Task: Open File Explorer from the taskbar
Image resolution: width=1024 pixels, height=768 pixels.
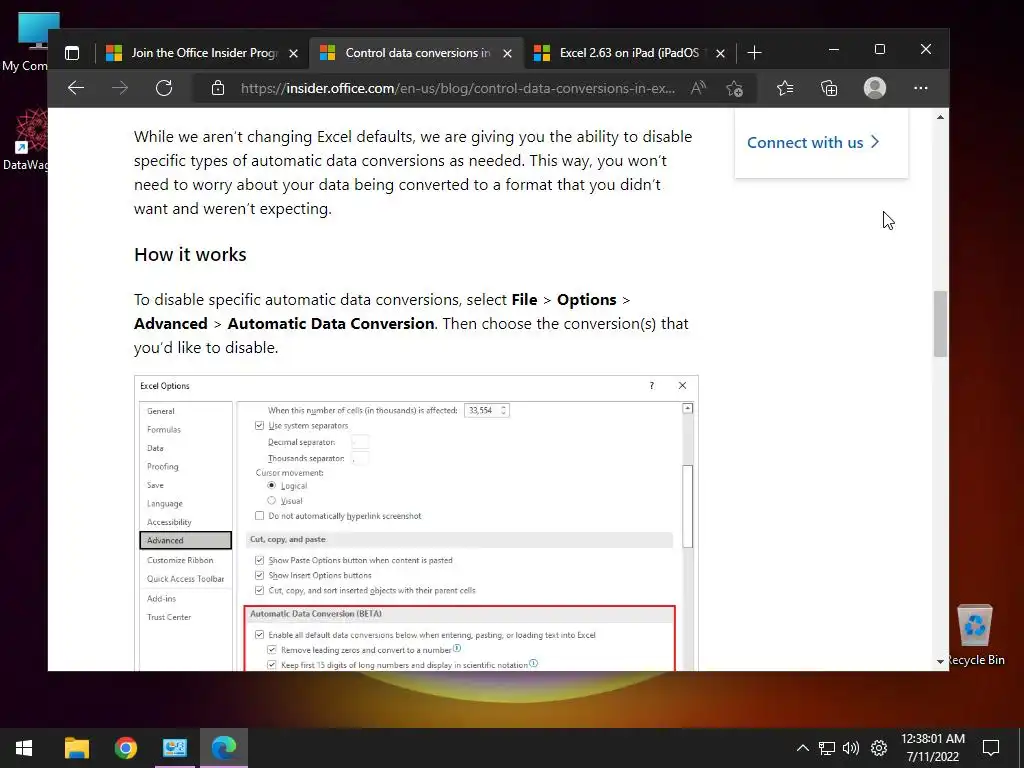Action: coord(76,748)
